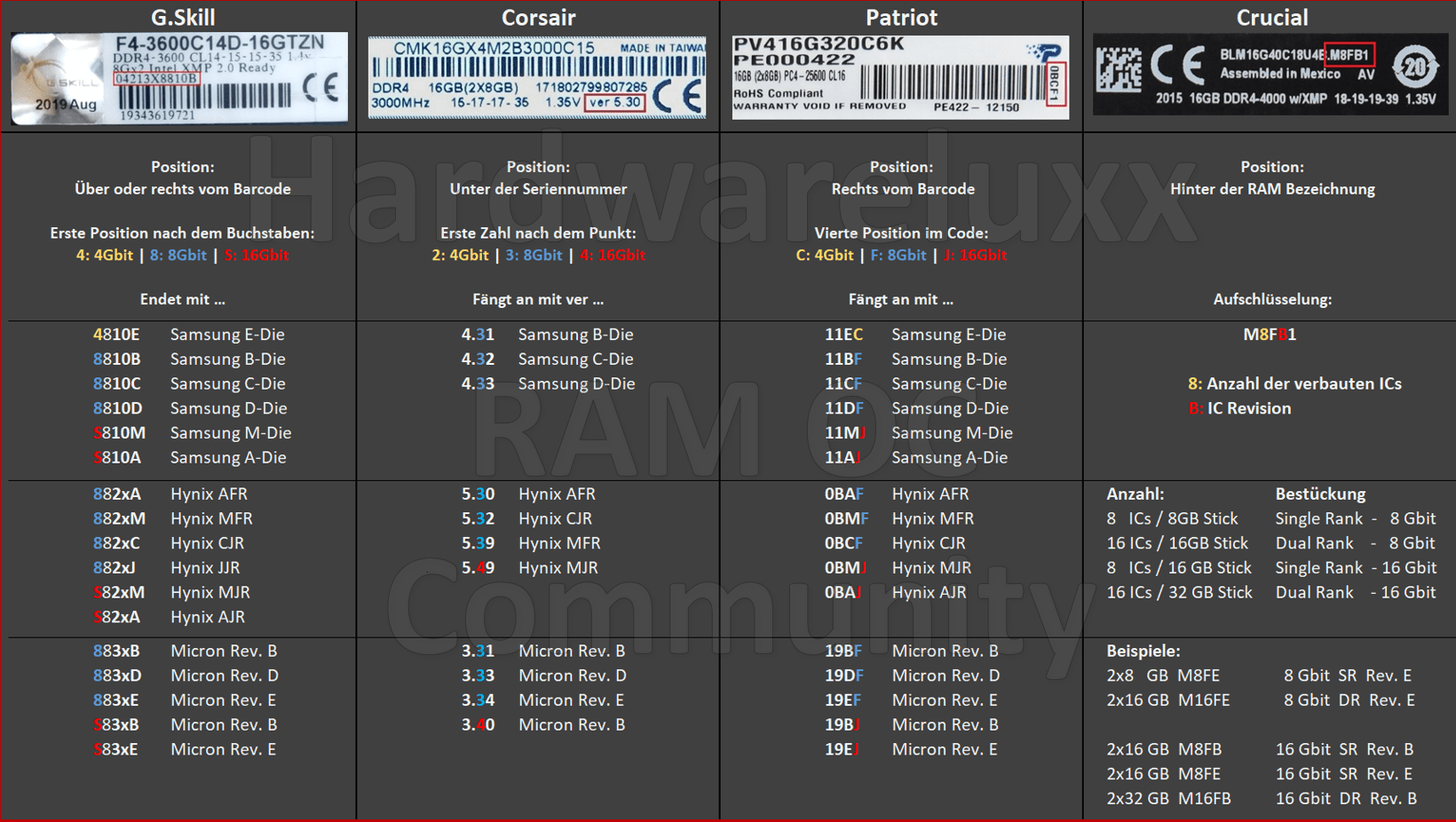This screenshot has width=1456, height=822.
Task: Select 'B: IC Revision' text
Action: (1239, 408)
